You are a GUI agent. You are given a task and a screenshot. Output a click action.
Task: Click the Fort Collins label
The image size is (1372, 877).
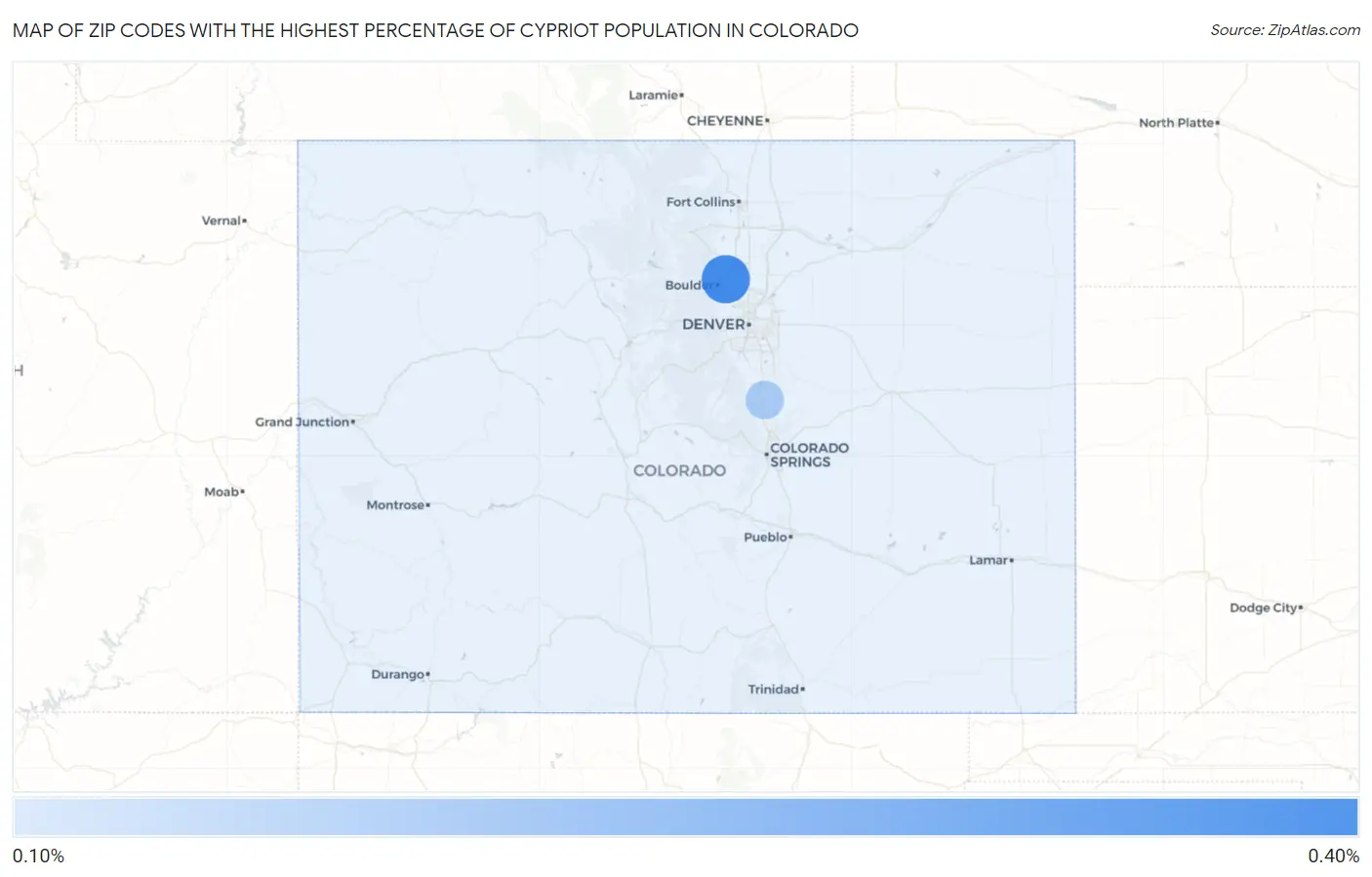[x=701, y=202]
